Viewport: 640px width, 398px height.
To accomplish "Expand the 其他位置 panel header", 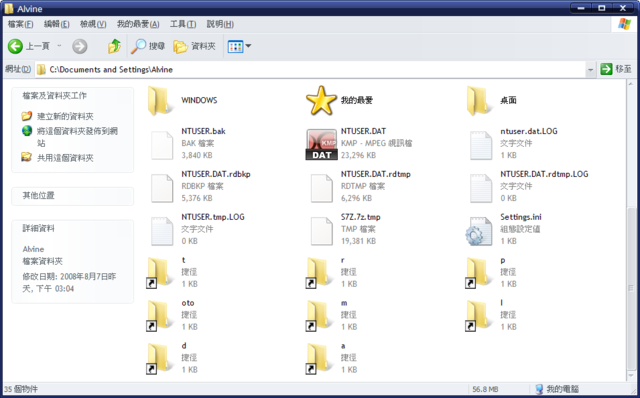I will [x=73, y=196].
